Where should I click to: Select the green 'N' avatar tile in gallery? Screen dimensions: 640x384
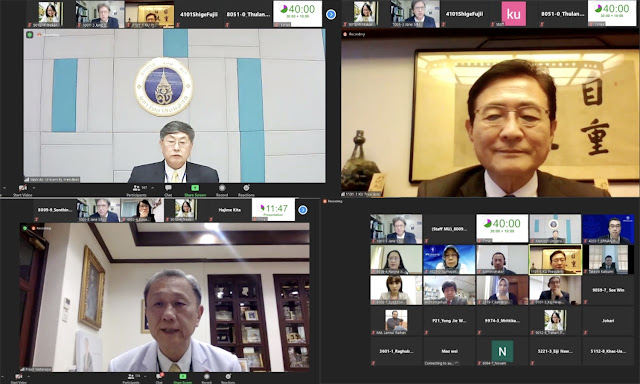502,351
